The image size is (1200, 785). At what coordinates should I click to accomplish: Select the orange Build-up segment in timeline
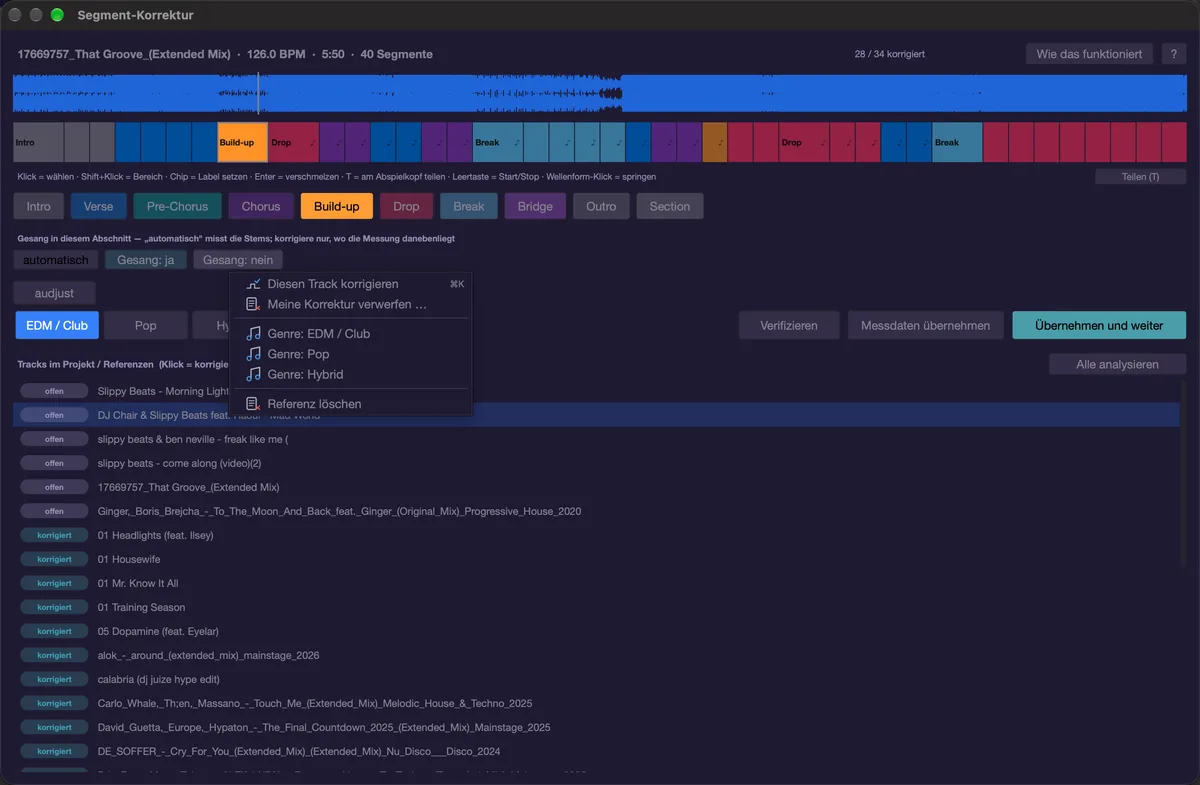tap(242, 142)
